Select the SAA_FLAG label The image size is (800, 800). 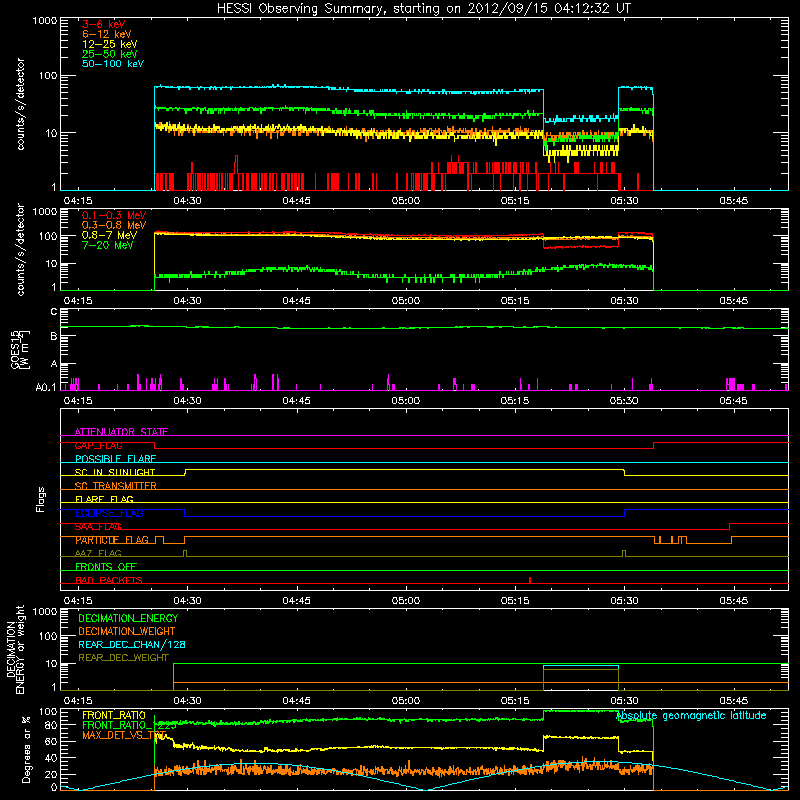98,527
